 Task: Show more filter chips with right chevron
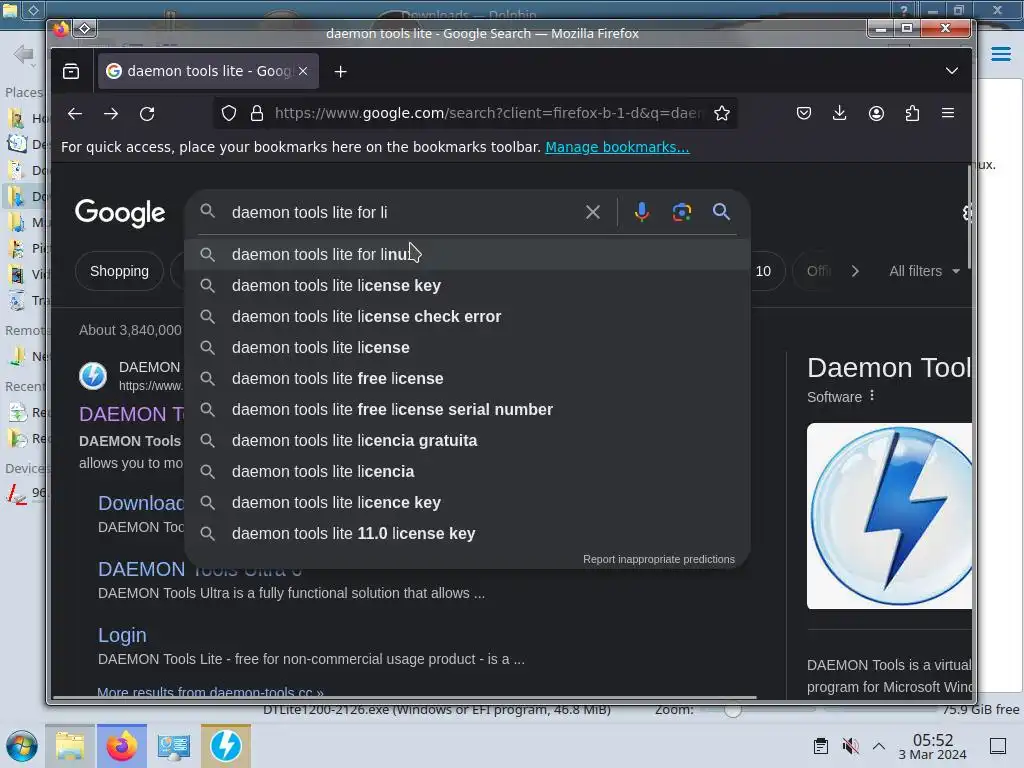coord(855,271)
